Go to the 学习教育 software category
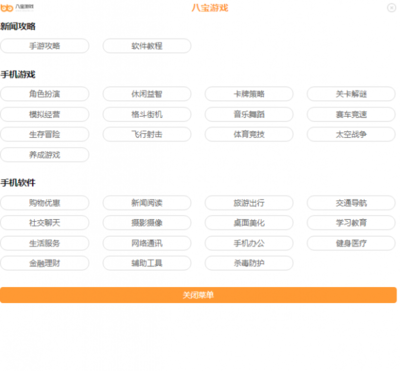 coord(351,223)
